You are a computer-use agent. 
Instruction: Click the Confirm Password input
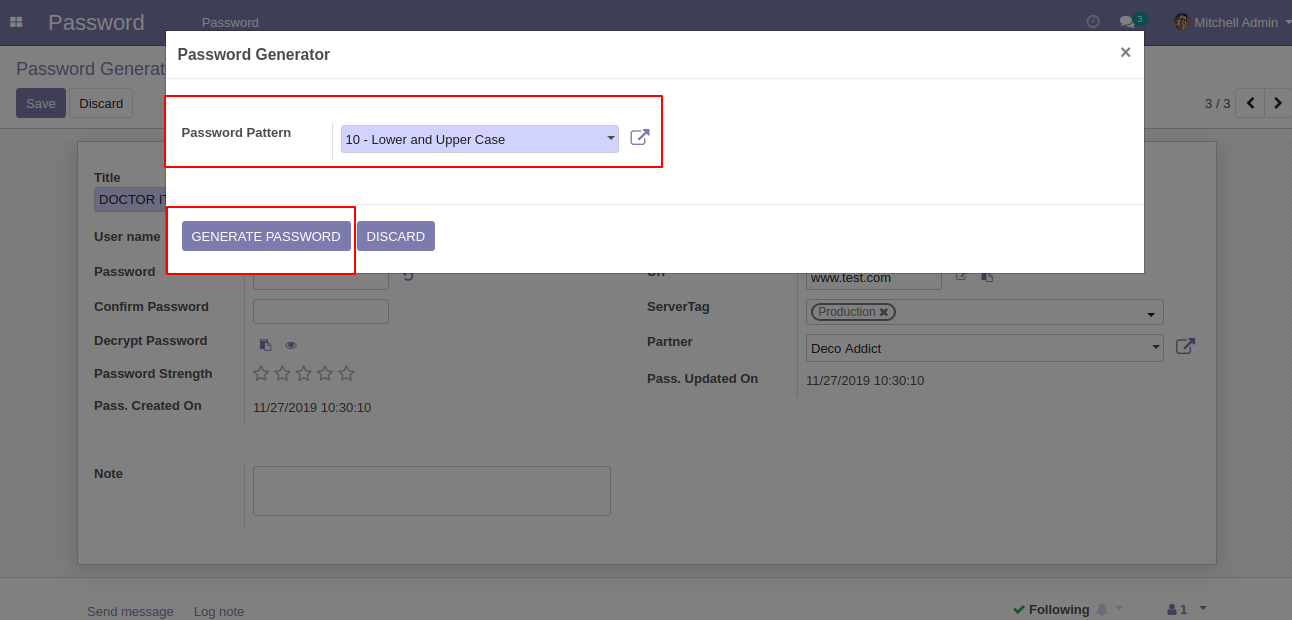(x=321, y=311)
